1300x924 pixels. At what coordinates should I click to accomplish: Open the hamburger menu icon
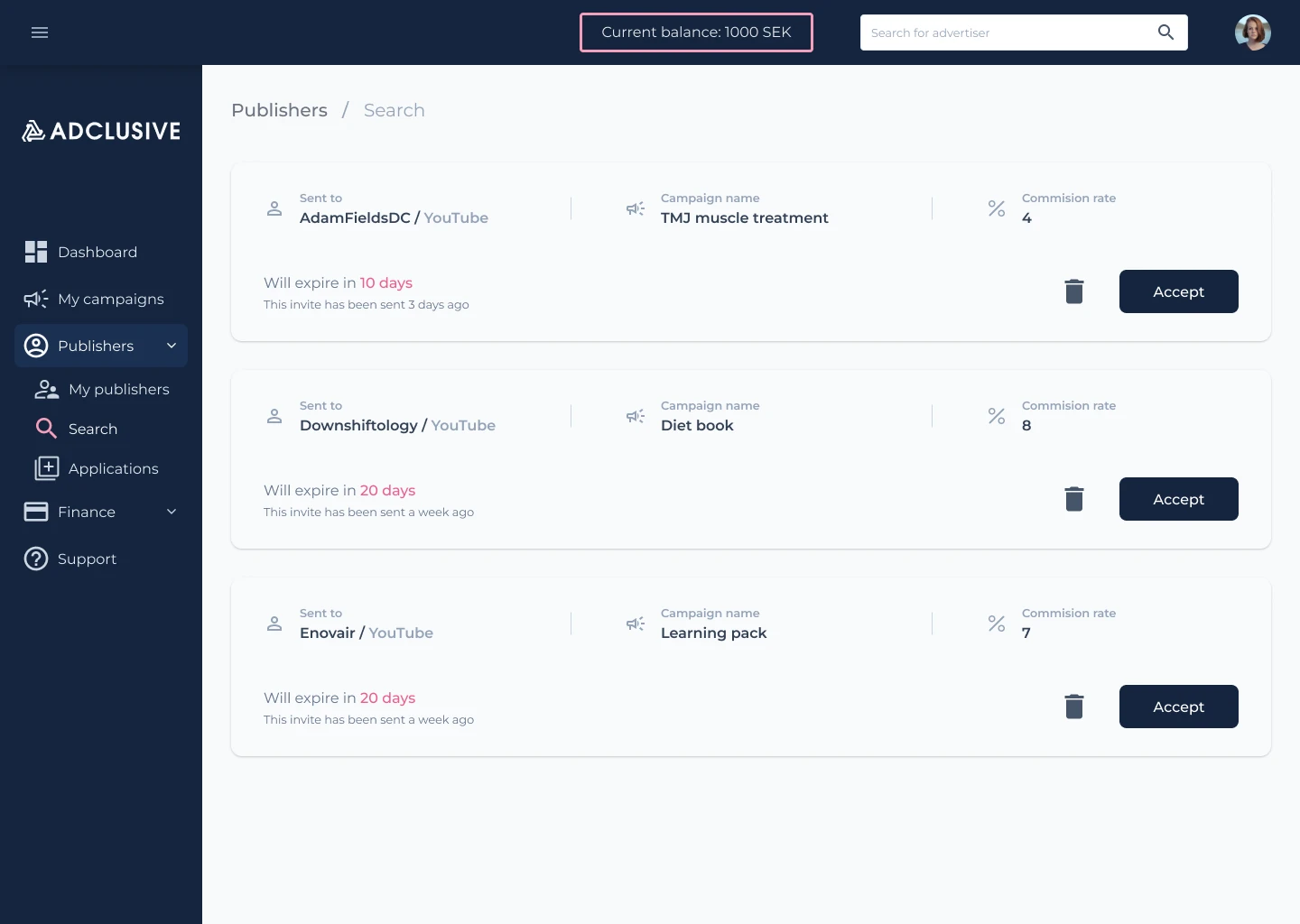point(40,32)
